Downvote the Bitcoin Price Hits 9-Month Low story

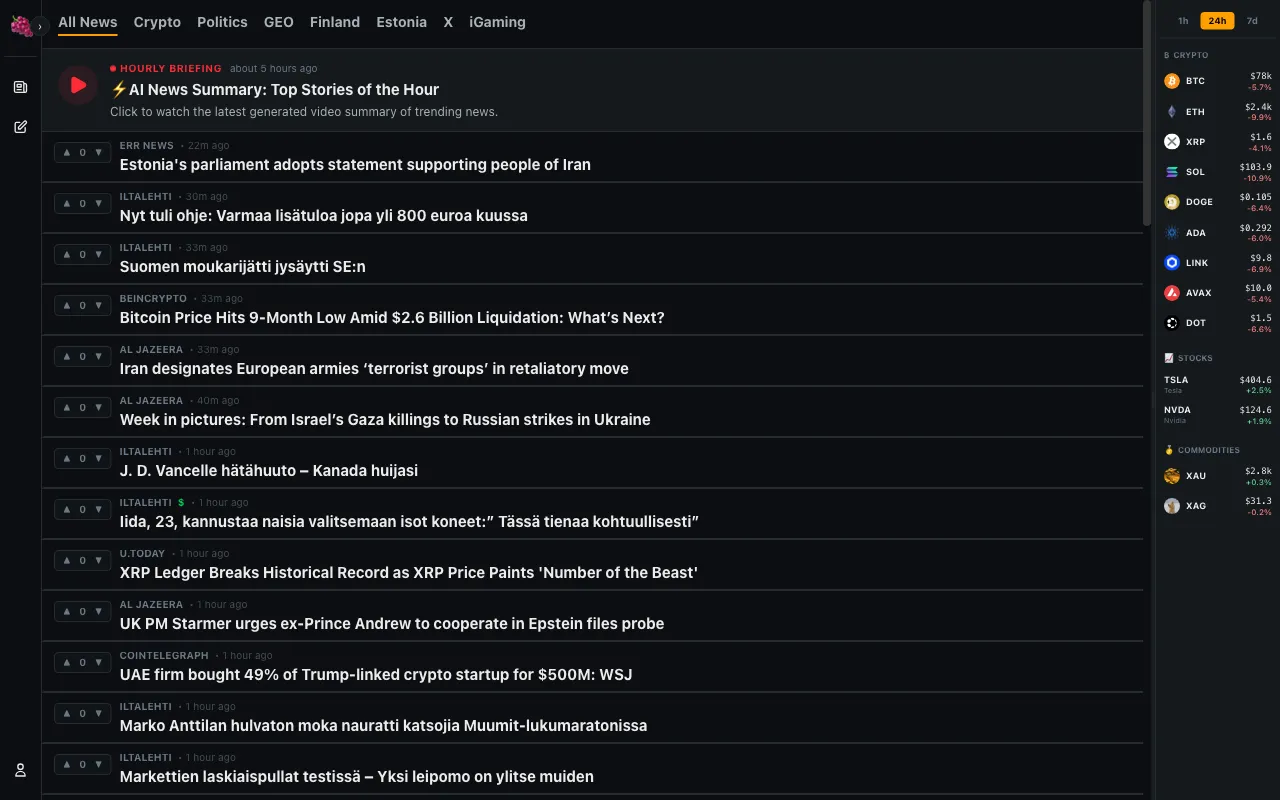point(98,306)
